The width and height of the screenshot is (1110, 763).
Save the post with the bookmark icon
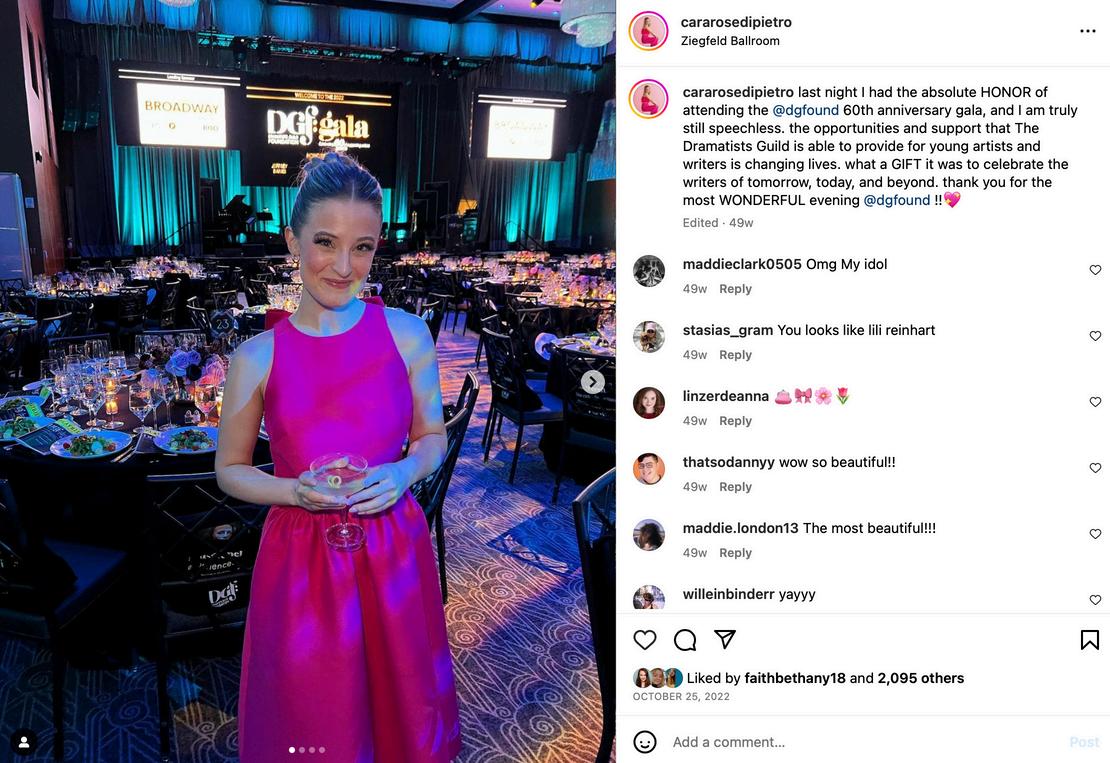point(1089,640)
